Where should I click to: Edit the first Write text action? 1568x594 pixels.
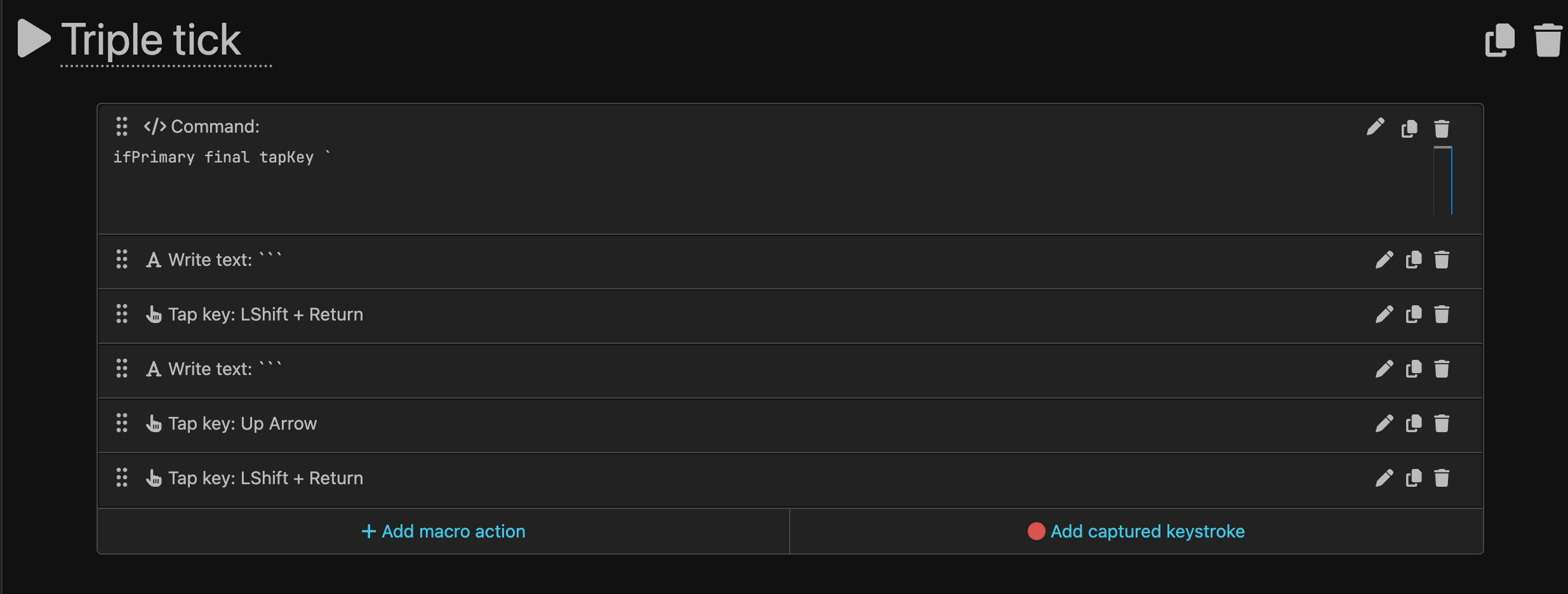pos(1384,260)
